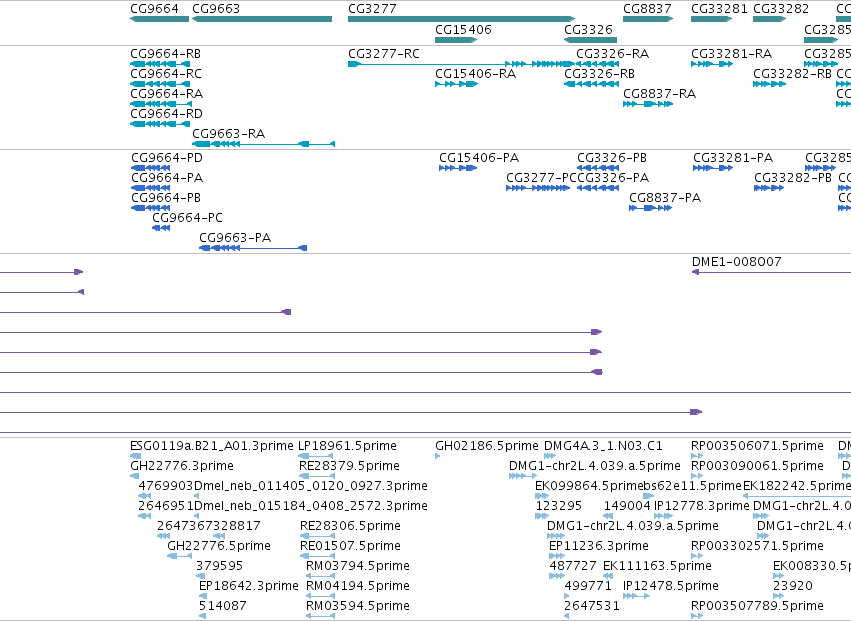
Task: Select feature DMG4A3_1.N03.C1
Action: [550, 456]
